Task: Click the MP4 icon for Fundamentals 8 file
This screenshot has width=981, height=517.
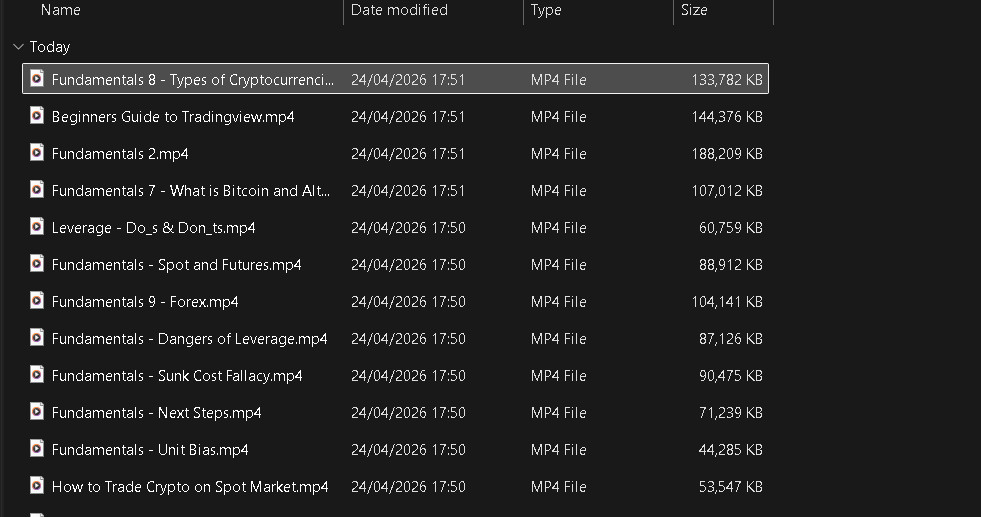Action: 37,79
